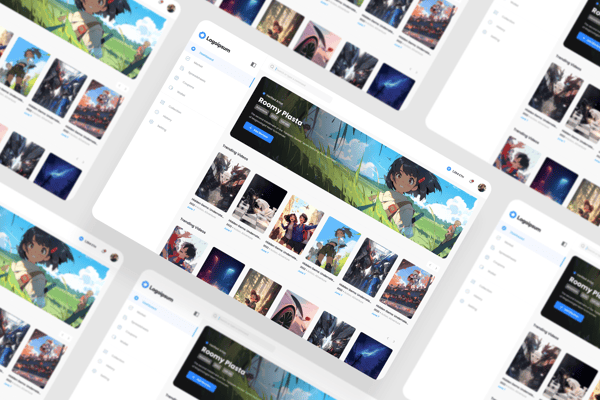
Task: Click the credits balance badge in the central dashboard
Action: [x=455, y=172]
